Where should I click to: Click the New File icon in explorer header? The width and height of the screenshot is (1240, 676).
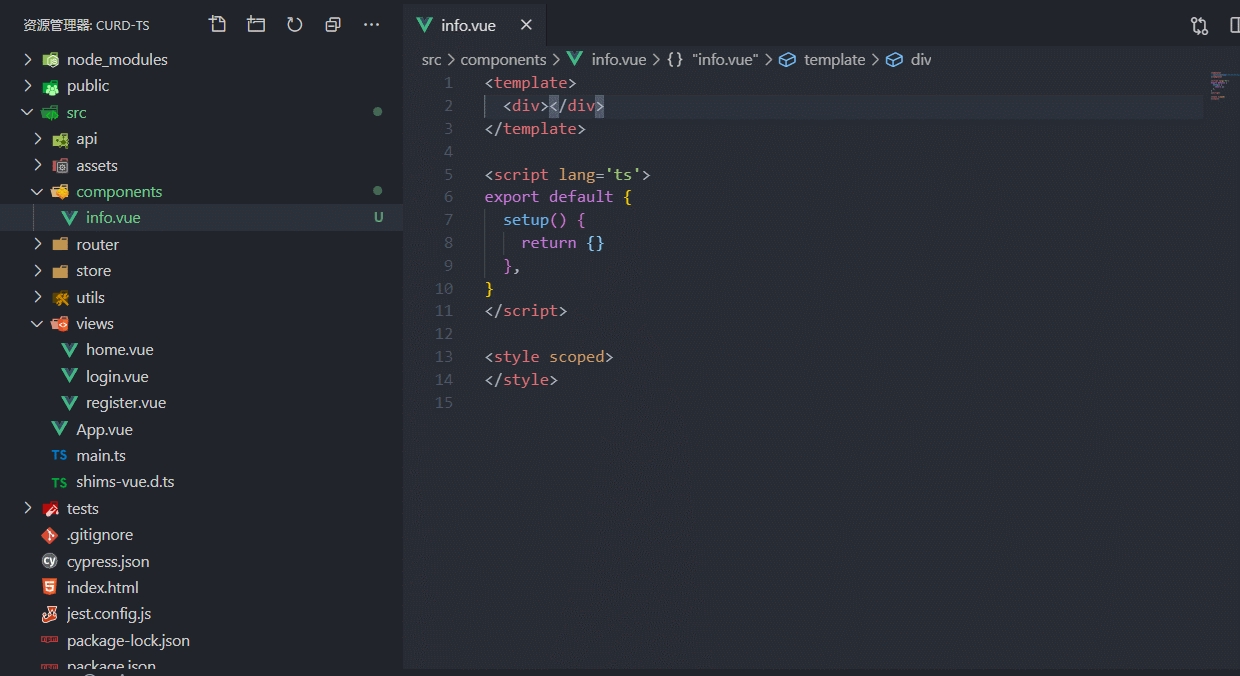coord(217,25)
